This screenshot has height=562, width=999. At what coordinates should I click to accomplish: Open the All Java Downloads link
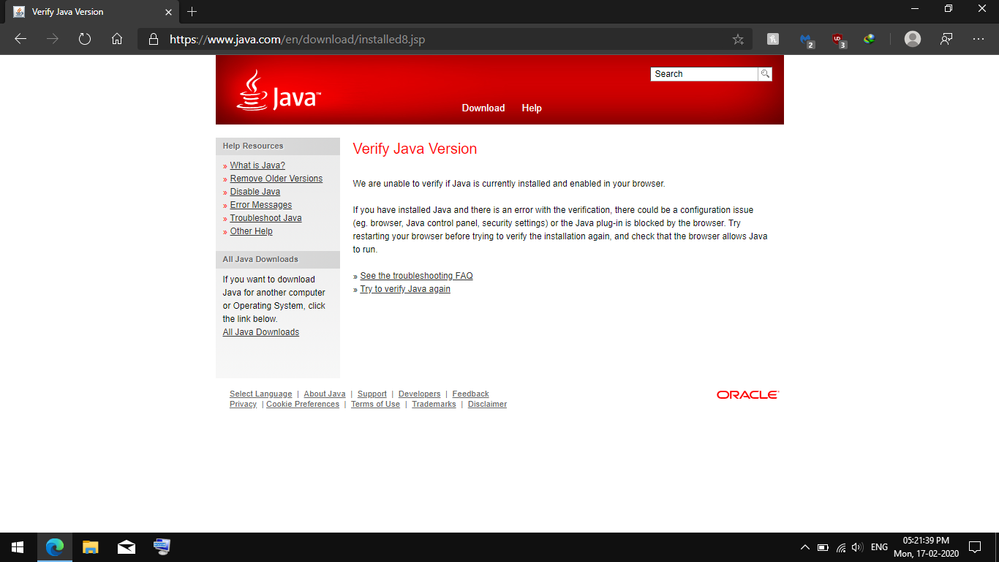click(261, 332)
